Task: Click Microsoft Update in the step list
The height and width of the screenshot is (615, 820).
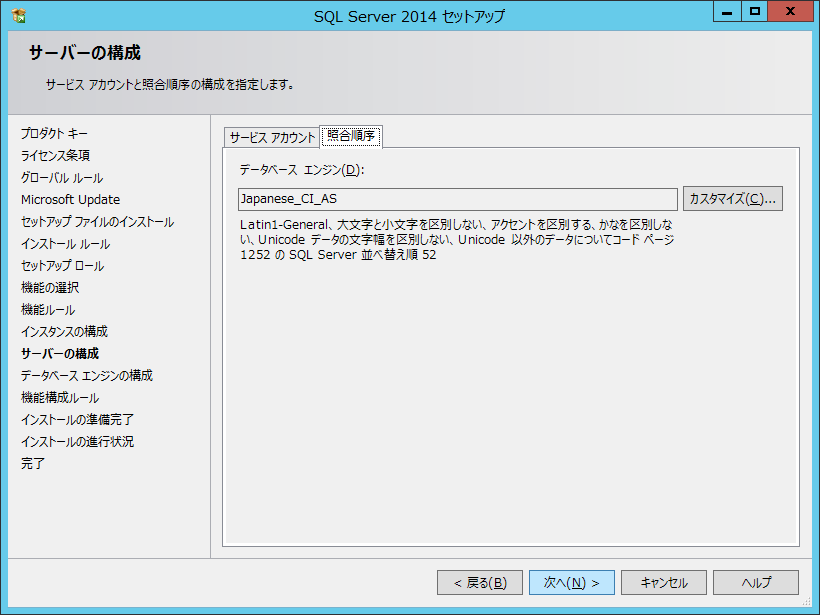Action: tap(70, 199)
